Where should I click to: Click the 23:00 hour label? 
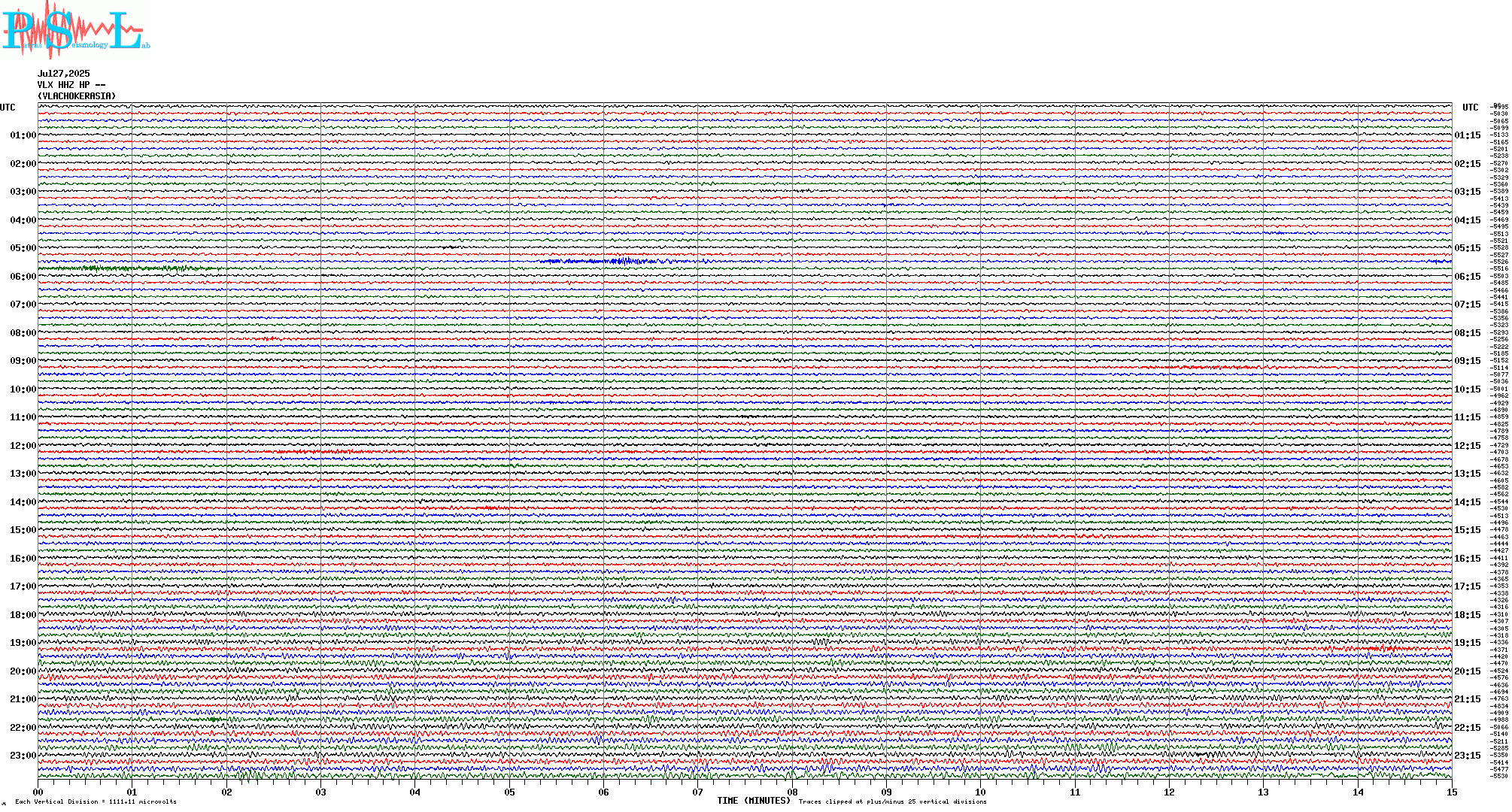click(23, 756)
